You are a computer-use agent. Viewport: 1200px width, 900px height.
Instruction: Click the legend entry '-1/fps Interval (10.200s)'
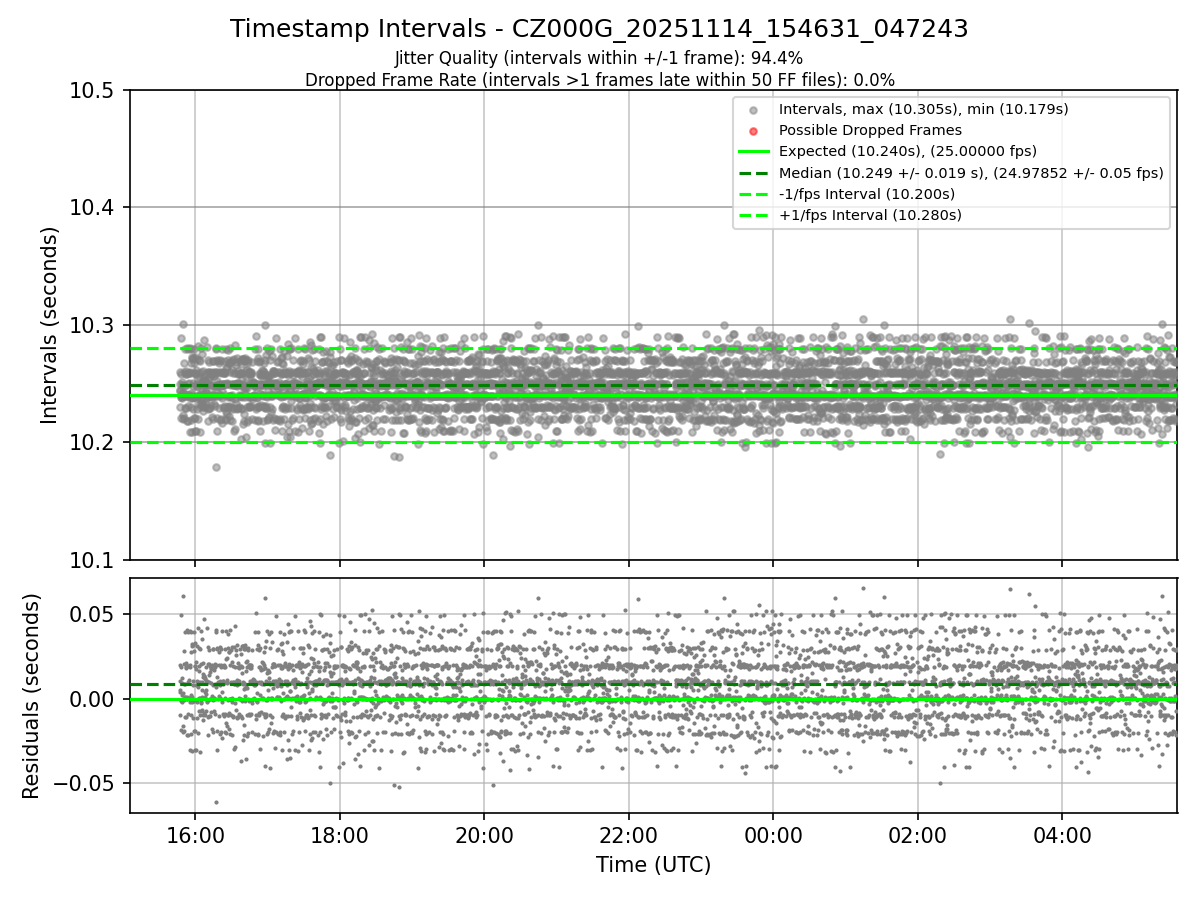click(x=867, y=193)
